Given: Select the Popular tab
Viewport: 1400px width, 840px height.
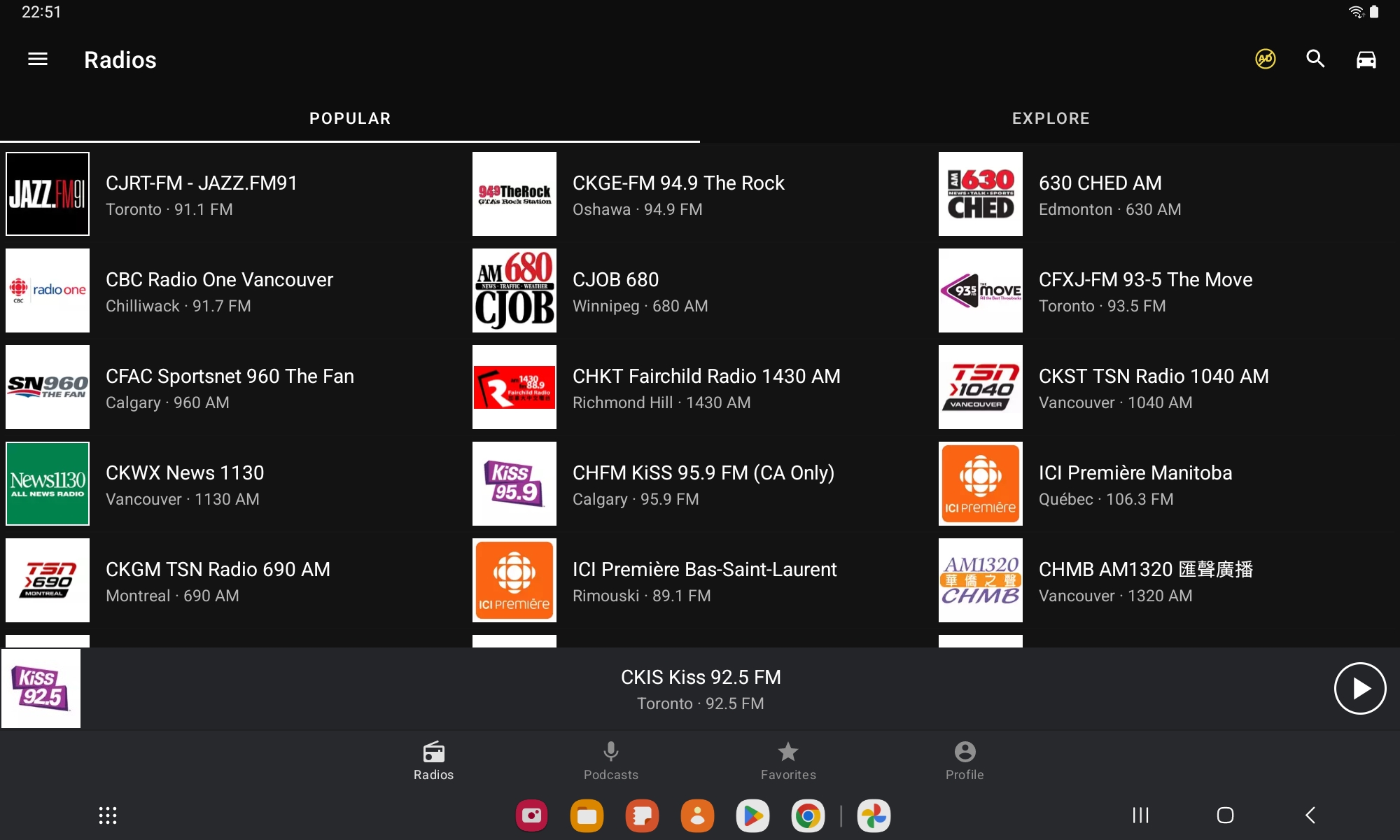Looking at the screenshot, I should 350,118.
